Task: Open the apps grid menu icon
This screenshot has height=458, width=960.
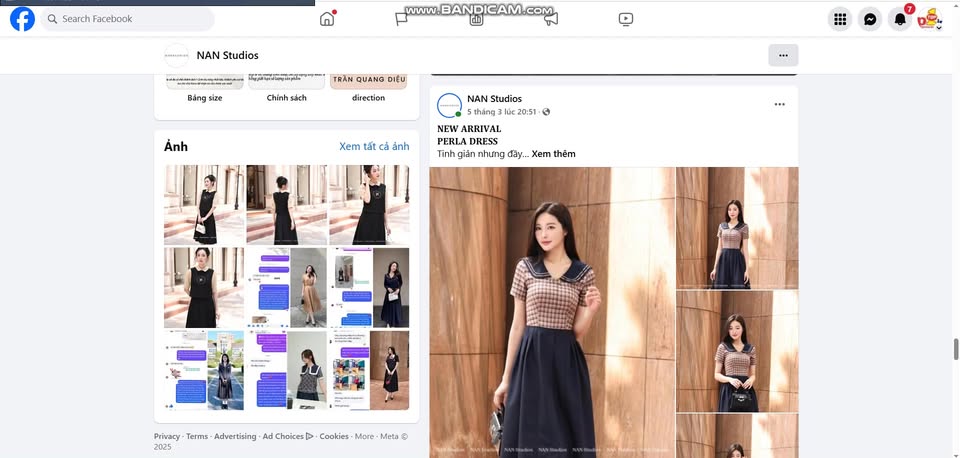Action: pos(840,19)
